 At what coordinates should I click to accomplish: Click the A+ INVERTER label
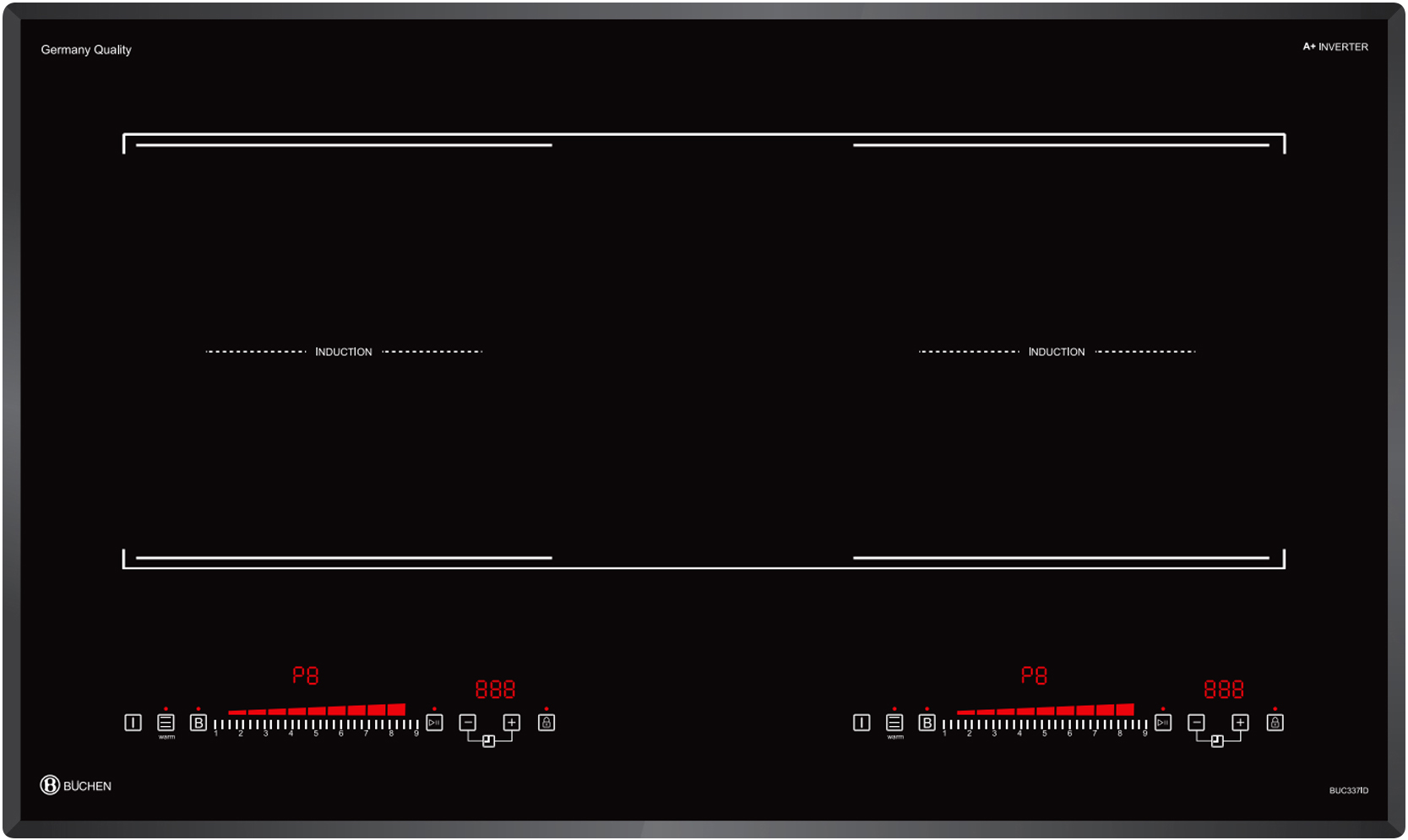coord(1335,47)
